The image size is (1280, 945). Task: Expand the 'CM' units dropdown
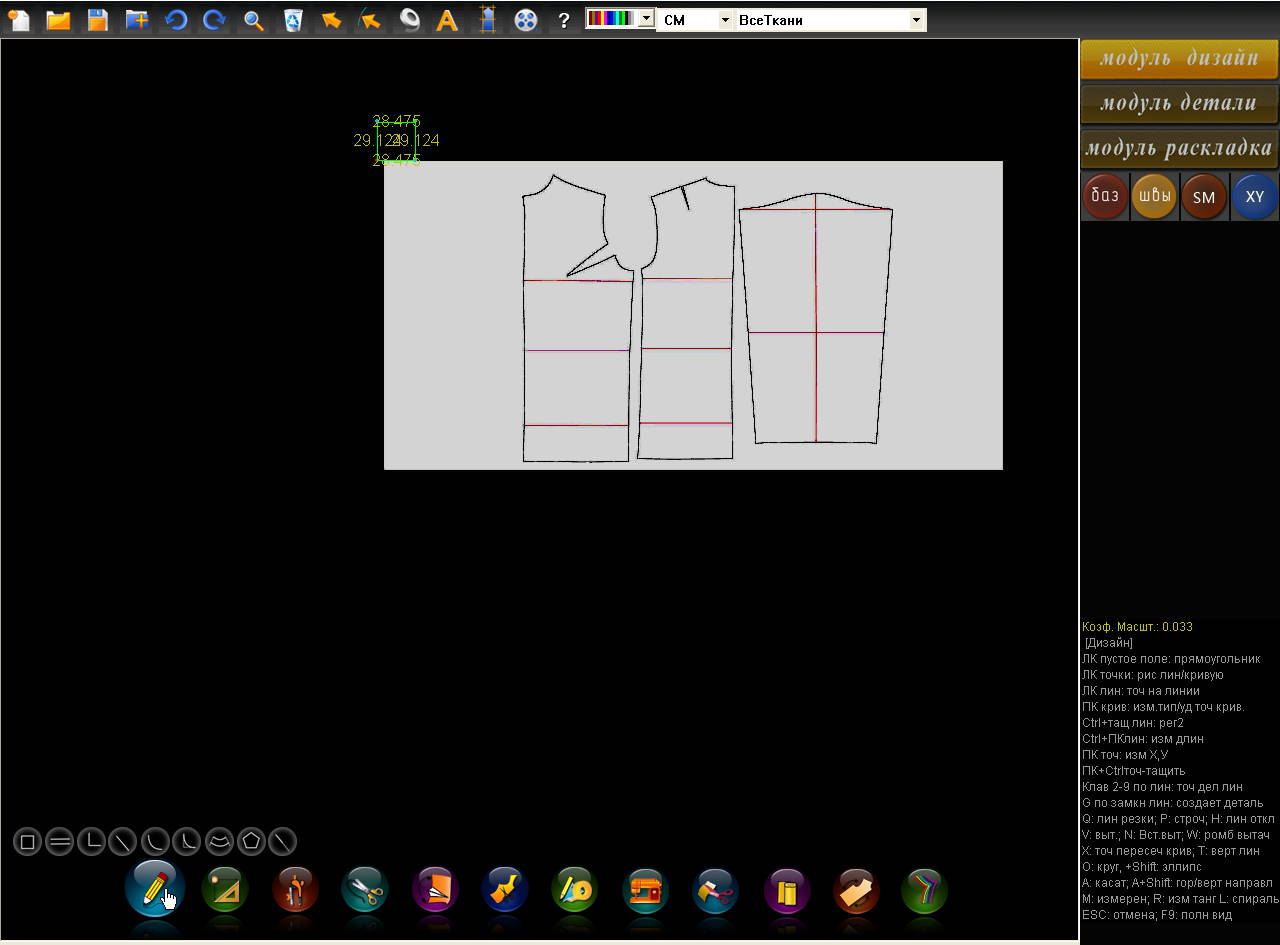[725, 20]
